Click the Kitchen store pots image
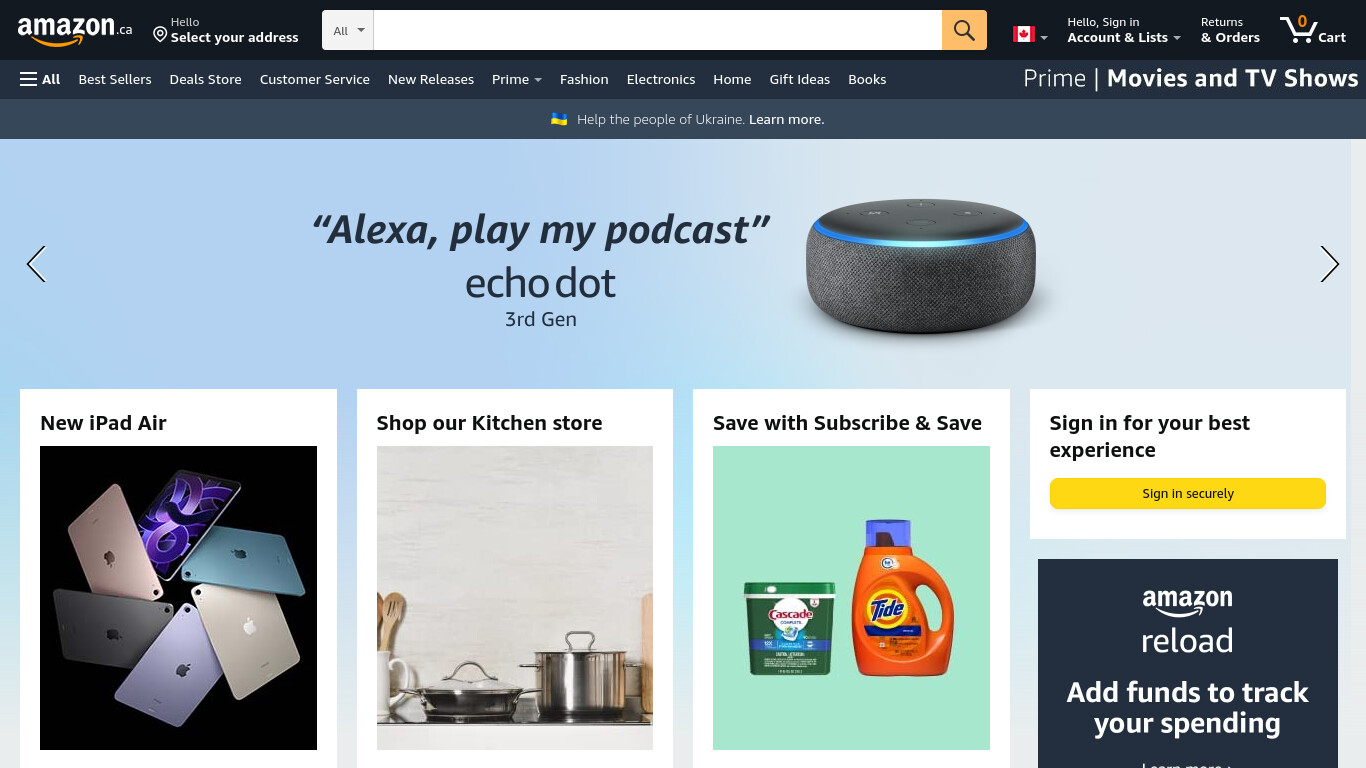Viewport: 1366px width, 768px height. pyautogui.click(x=515, y=598)
